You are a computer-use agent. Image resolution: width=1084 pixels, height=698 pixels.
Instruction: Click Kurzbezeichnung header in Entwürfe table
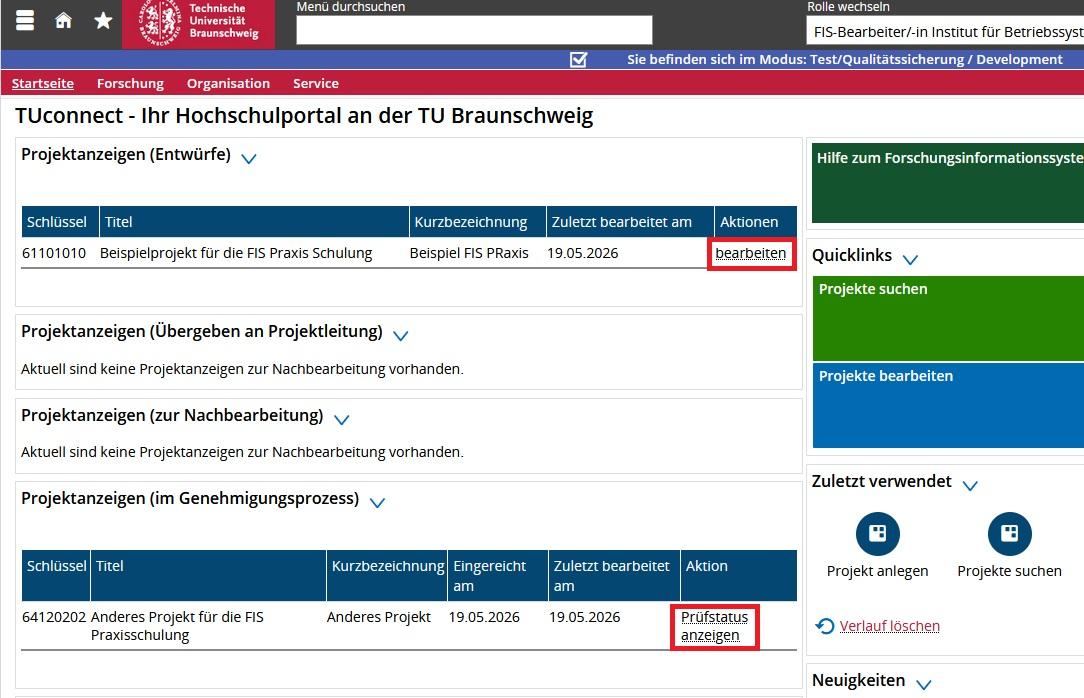pos(478,222)
